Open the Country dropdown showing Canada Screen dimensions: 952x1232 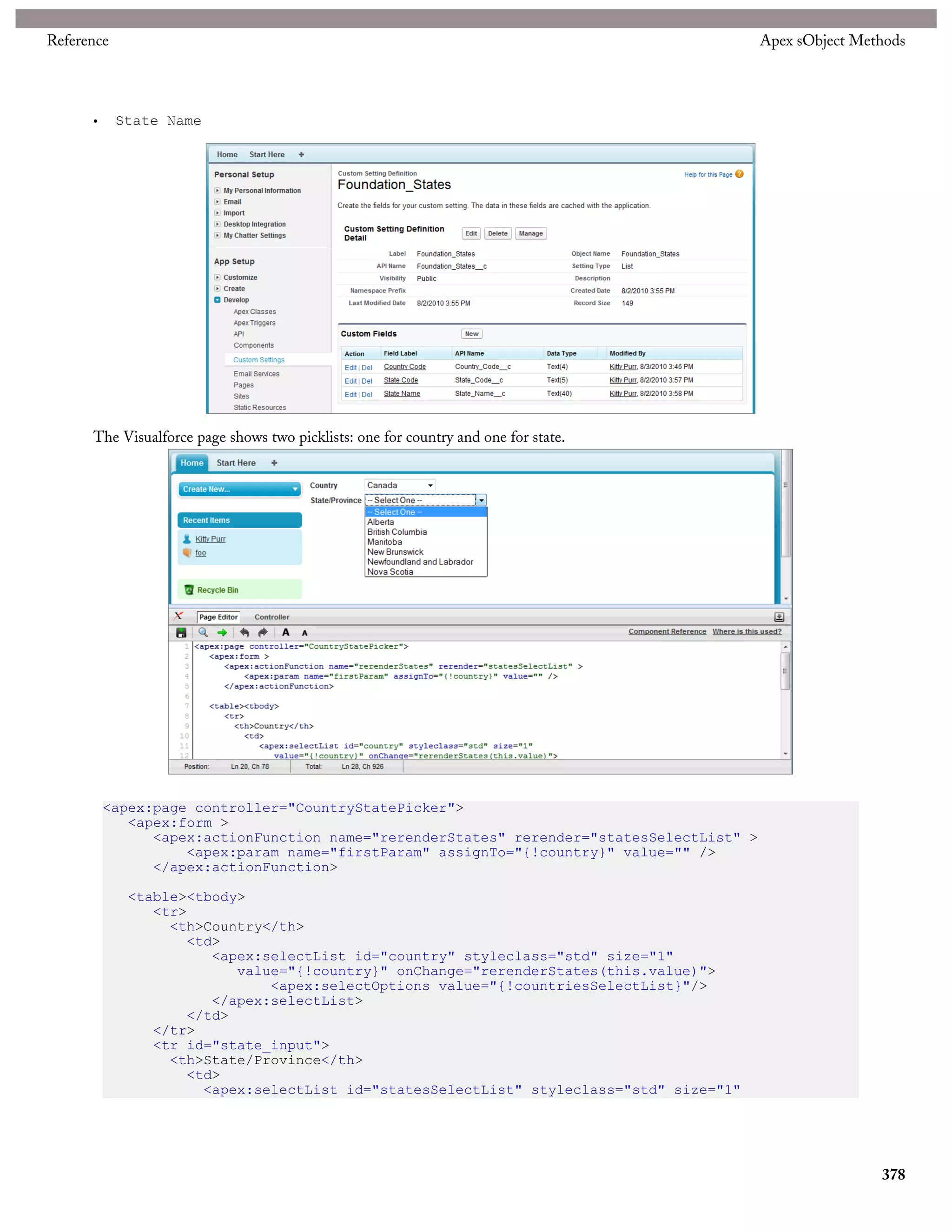400,485
